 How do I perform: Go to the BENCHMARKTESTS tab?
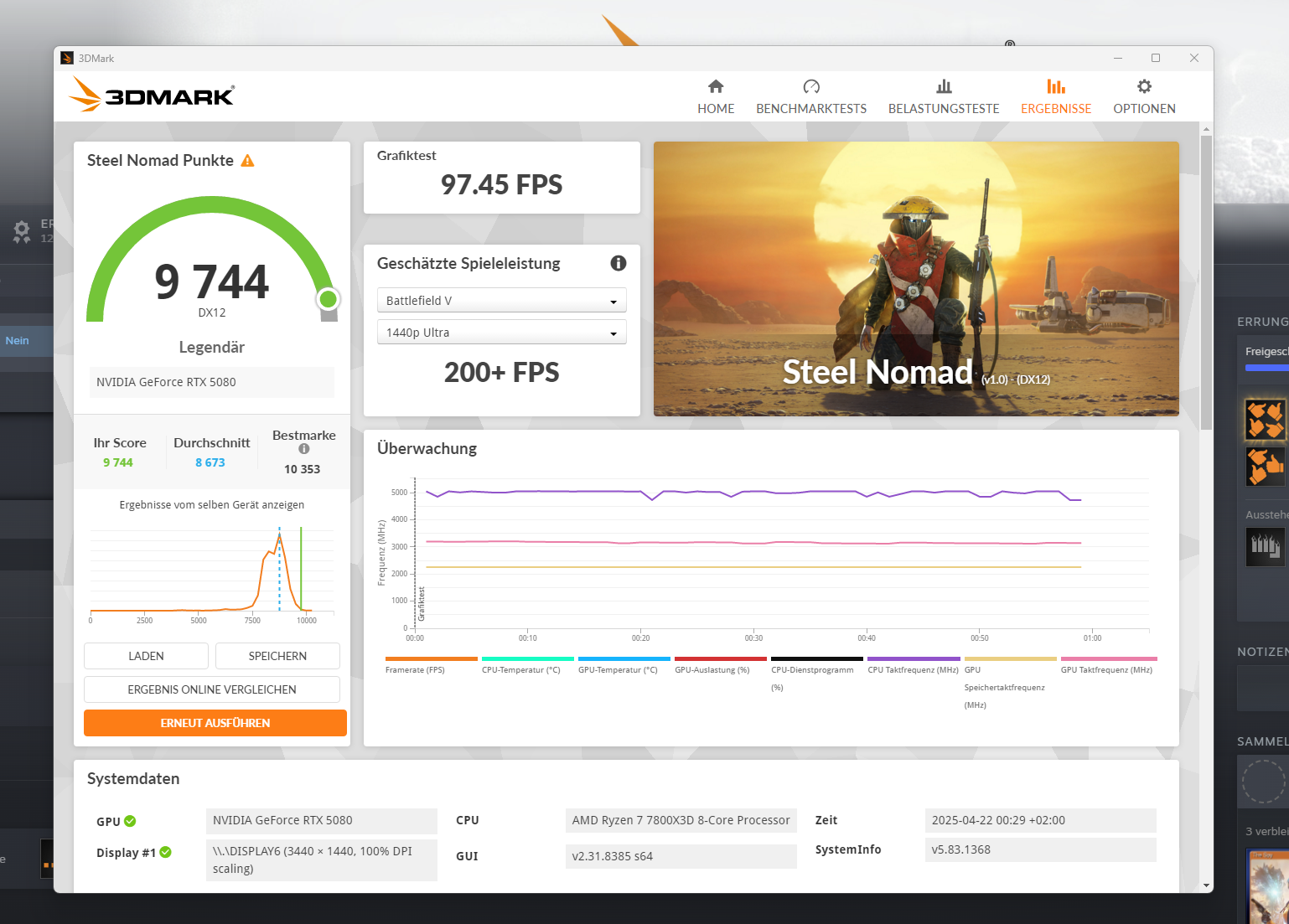(x=811, y=97)
